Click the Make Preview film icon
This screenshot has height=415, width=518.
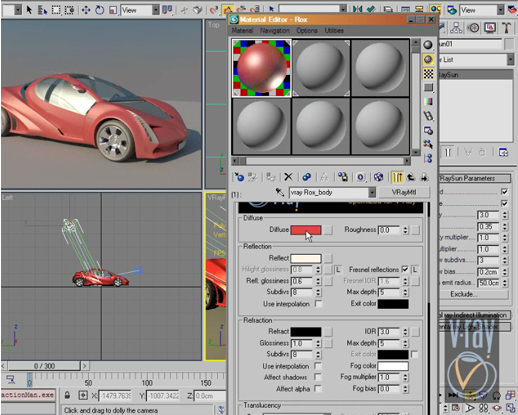428,116
